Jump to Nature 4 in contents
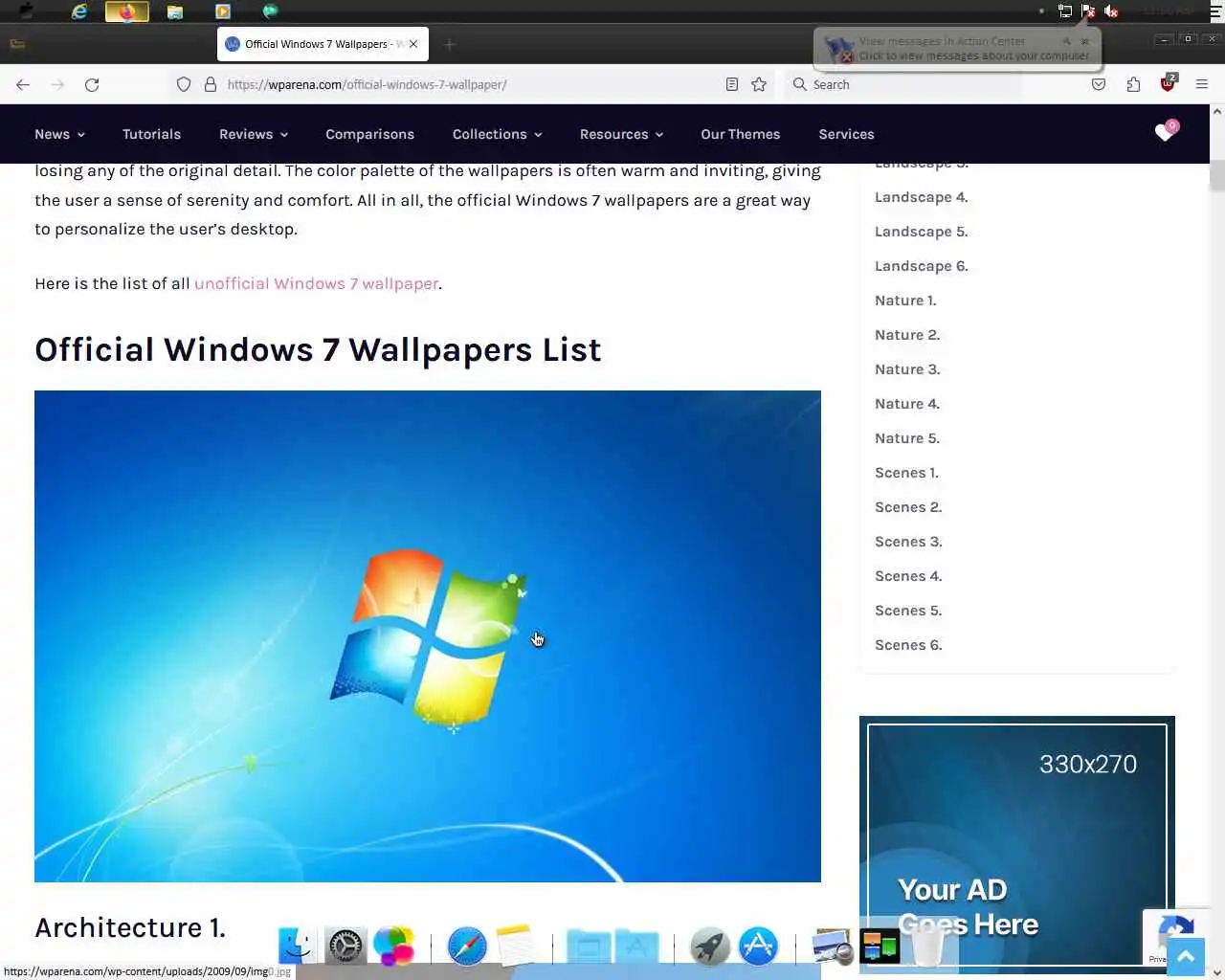 [x=907, y=404]
